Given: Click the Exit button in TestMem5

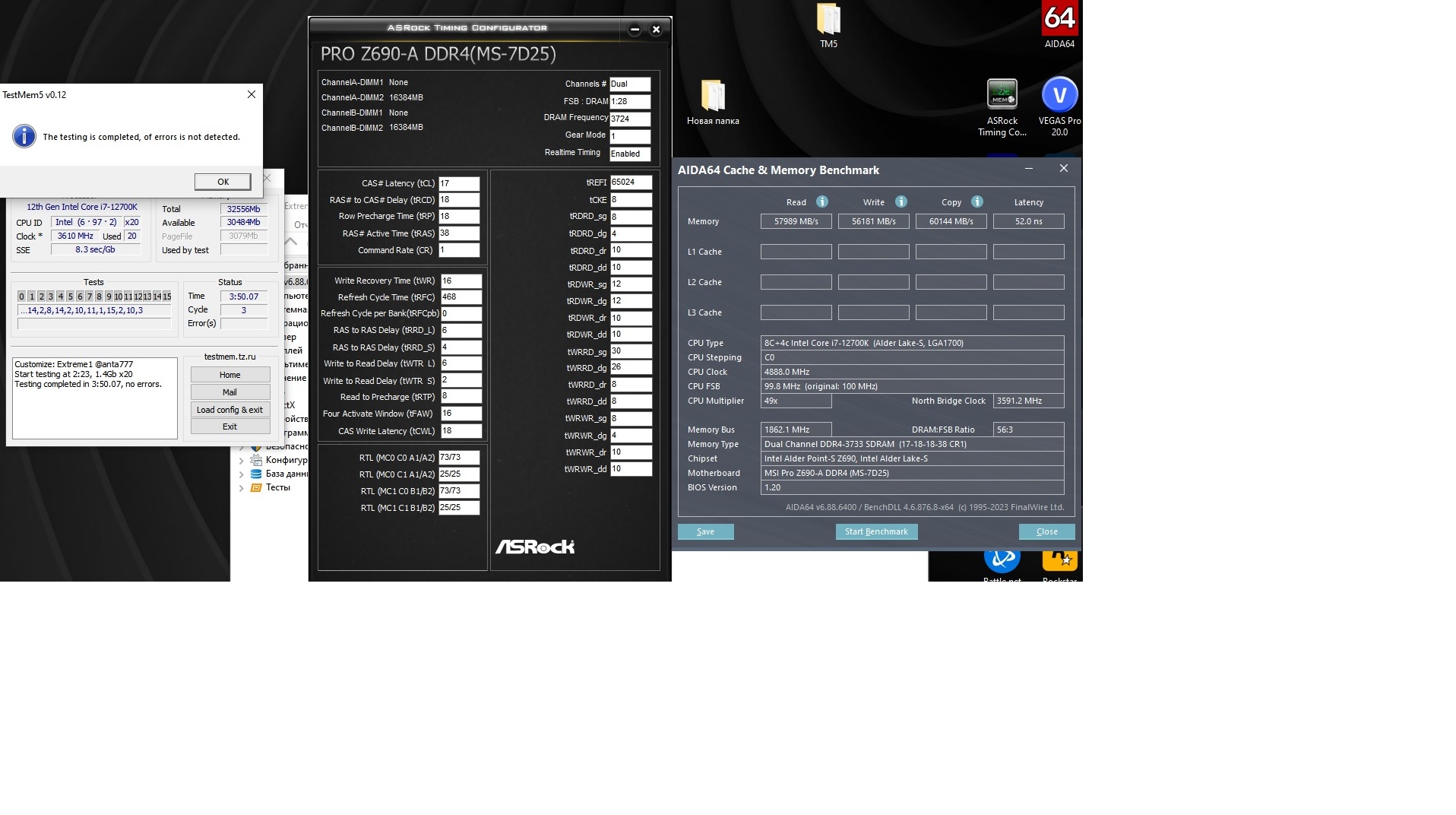Looking at the screenshot, I should [x=230, y=427].
